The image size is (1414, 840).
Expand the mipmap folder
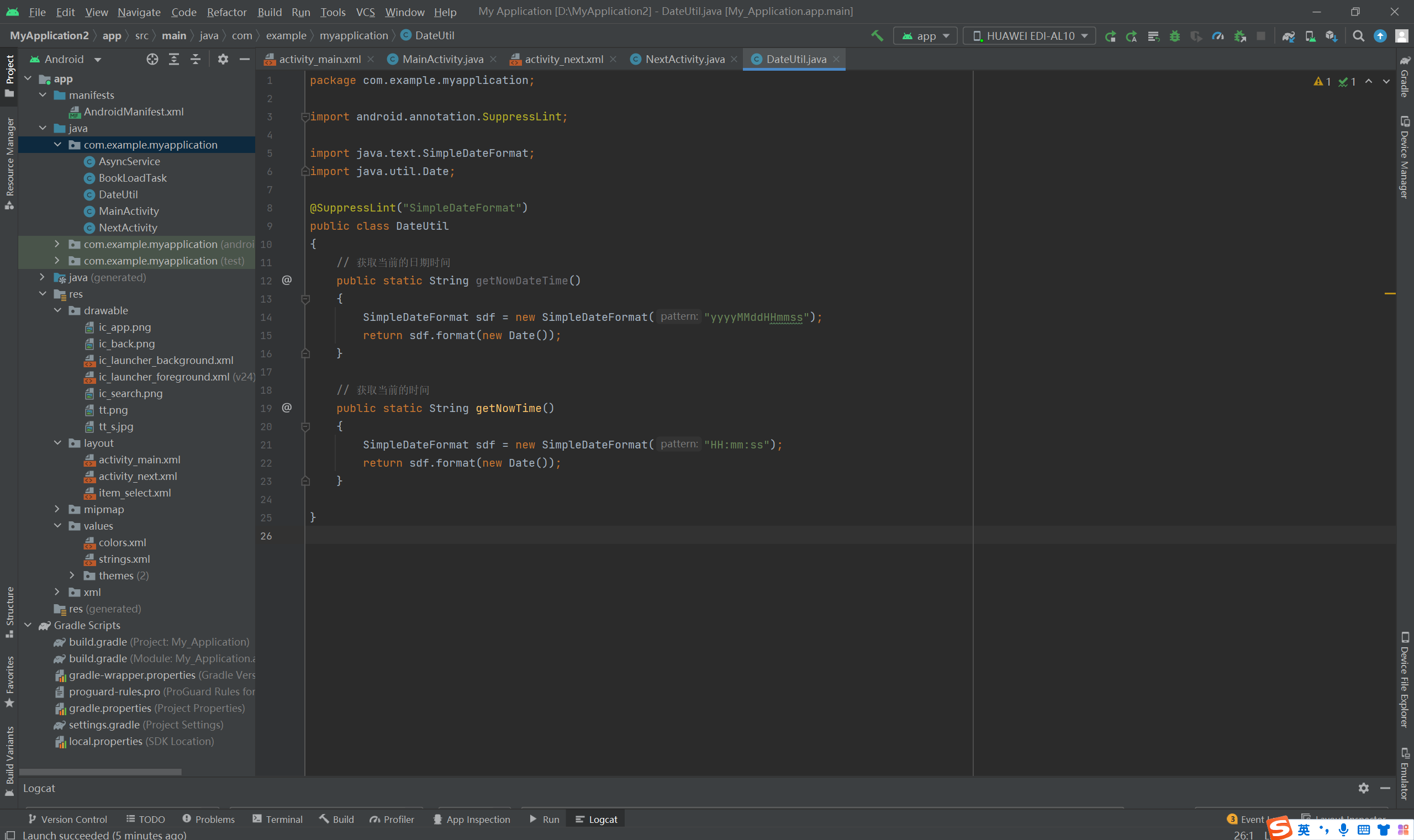tap(57, 509)
